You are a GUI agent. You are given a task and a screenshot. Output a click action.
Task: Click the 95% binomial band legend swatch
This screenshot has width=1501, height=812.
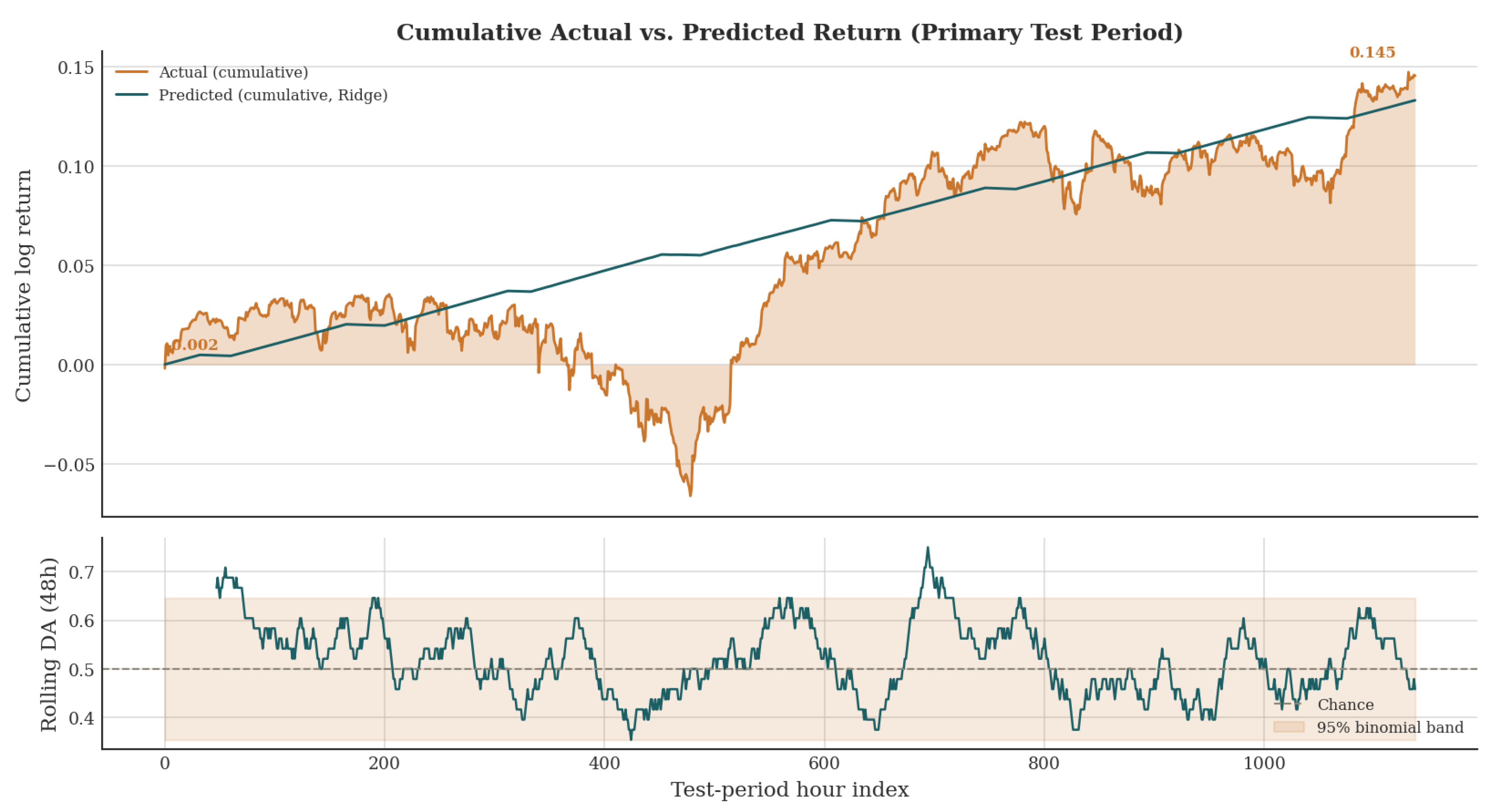(x=1288, y=727)
